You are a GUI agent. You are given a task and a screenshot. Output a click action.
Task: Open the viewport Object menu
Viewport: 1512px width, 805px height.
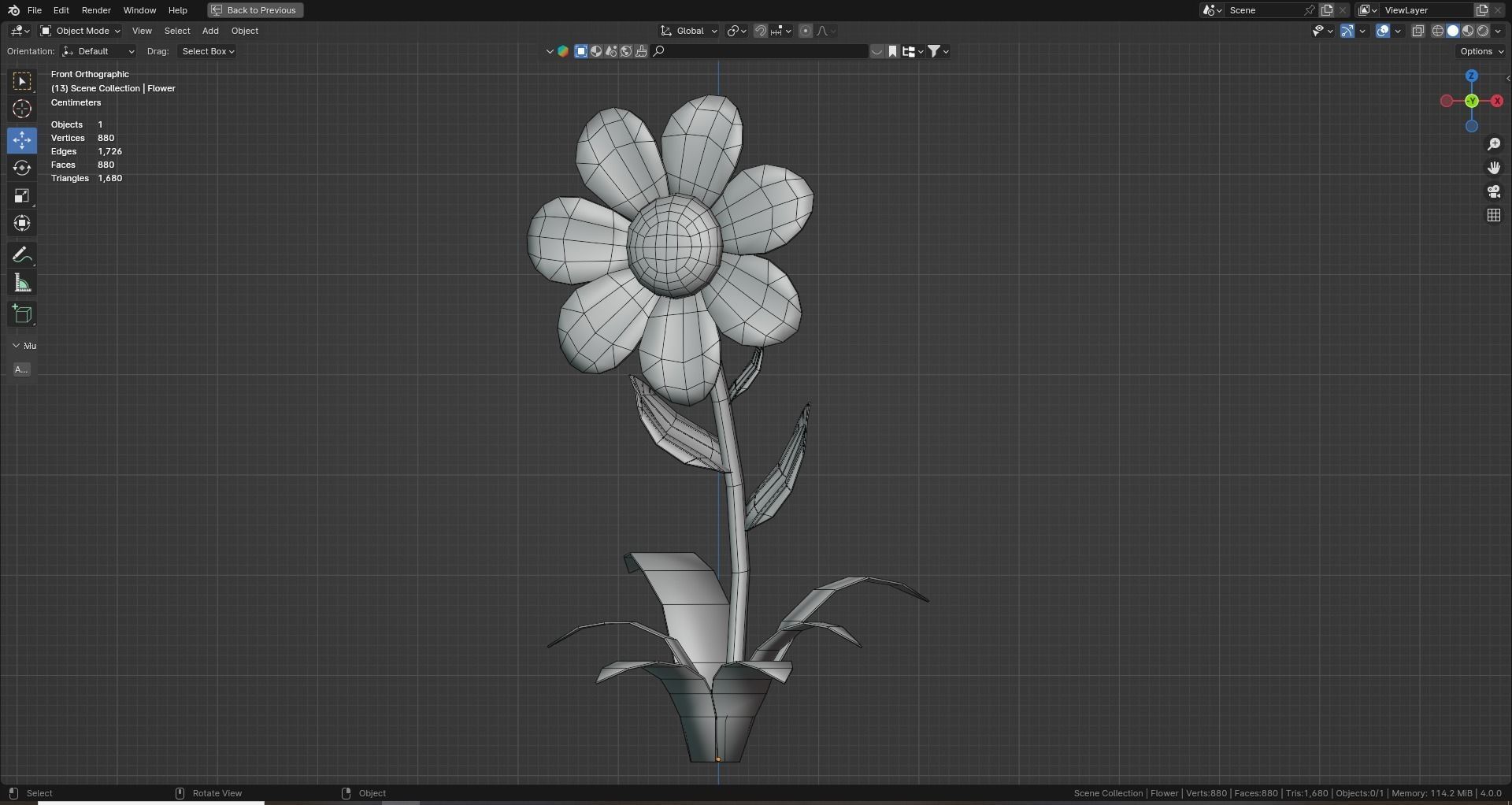pyautogui.click(x=245, y=31)
